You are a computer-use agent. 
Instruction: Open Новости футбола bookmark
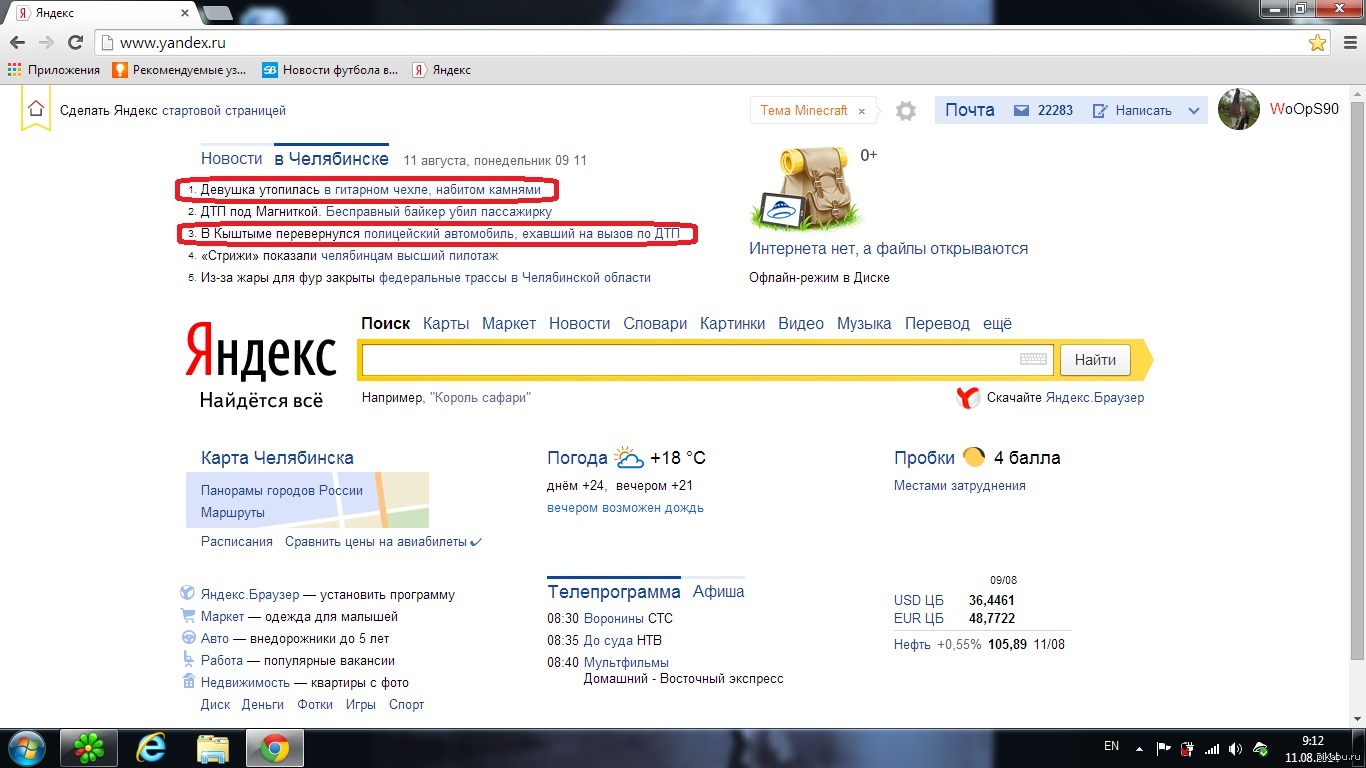click(x=330, y=70)
